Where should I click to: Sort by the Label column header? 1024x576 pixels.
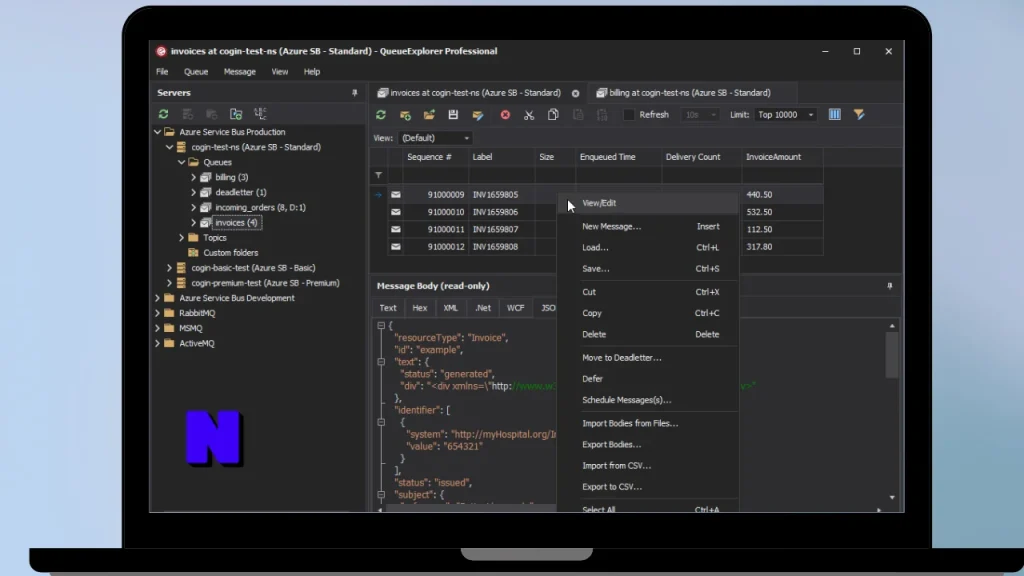click(x=502, y=157)
